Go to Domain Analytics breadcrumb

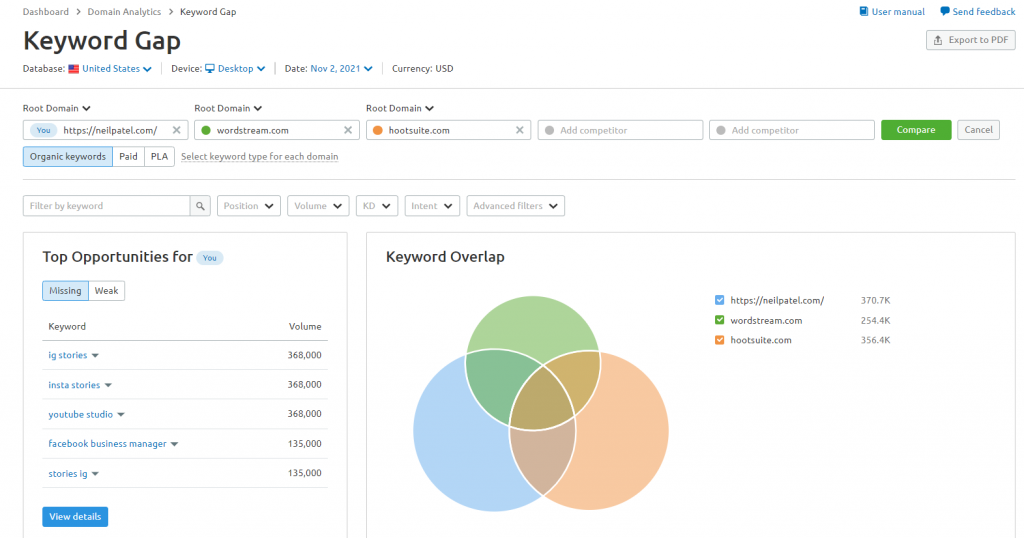(x=124, y=12)
